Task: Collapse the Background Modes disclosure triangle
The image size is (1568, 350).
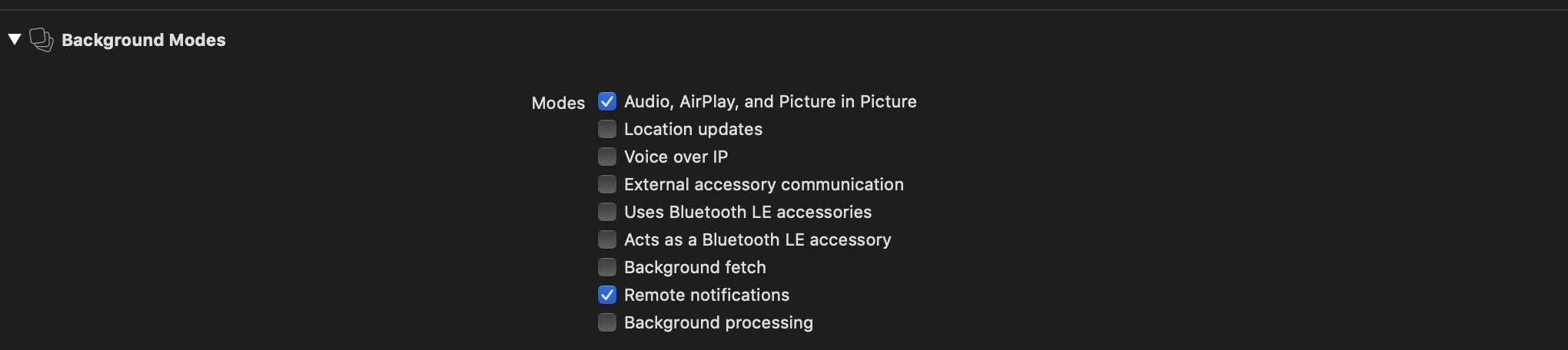Action: coord(14,39)
